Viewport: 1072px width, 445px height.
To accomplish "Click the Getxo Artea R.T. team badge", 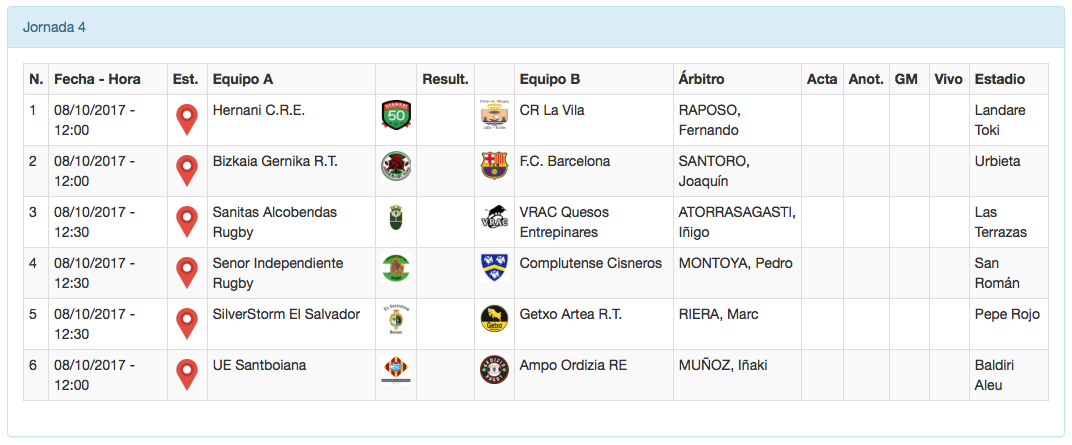I will [x=495, y=319].
